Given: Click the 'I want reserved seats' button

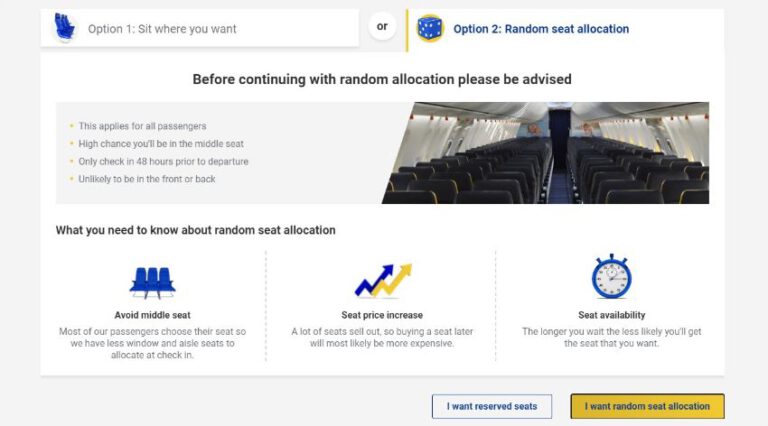Looking at the screenshot, I should [x=492, y=406].
